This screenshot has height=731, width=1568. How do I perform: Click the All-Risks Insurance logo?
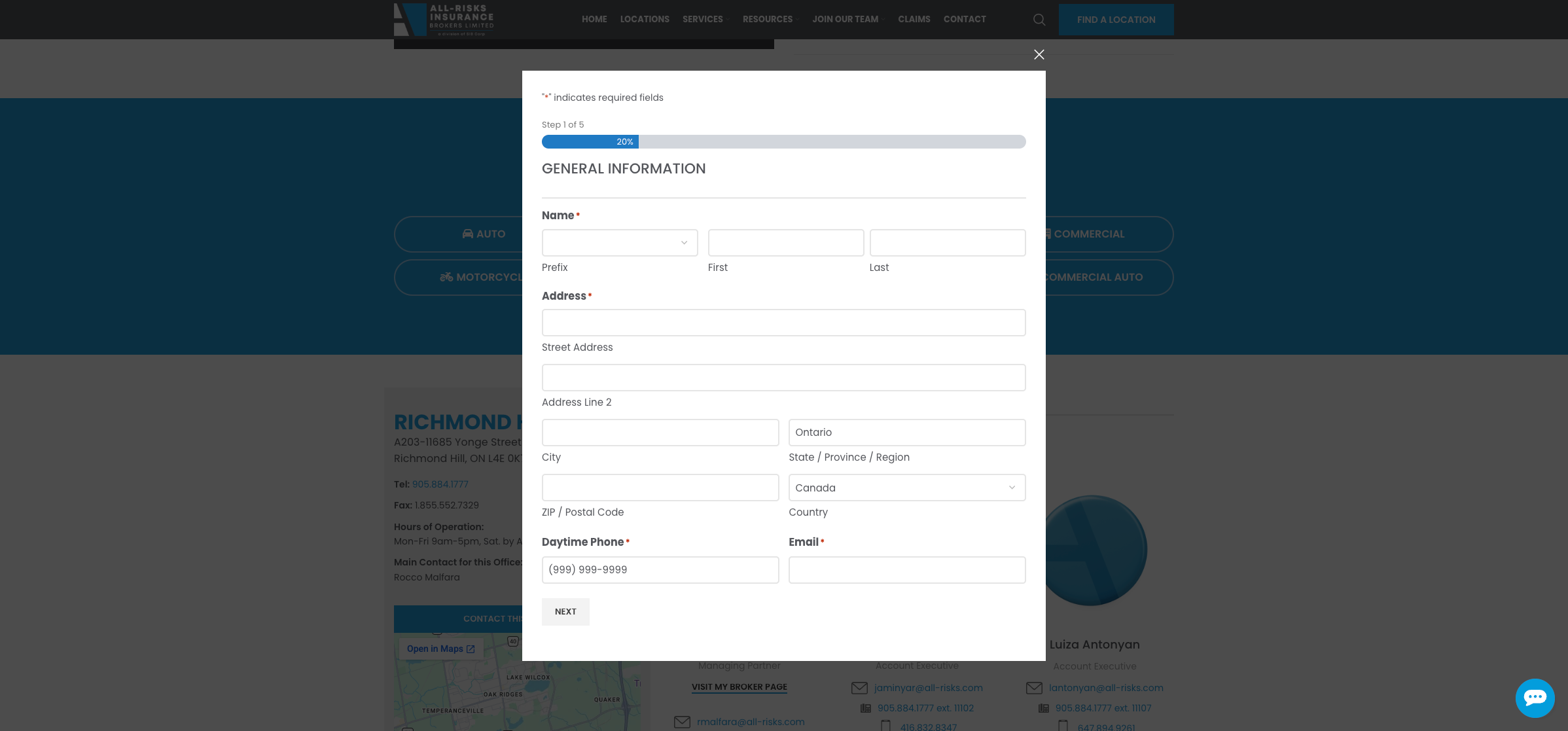[444, 19]
